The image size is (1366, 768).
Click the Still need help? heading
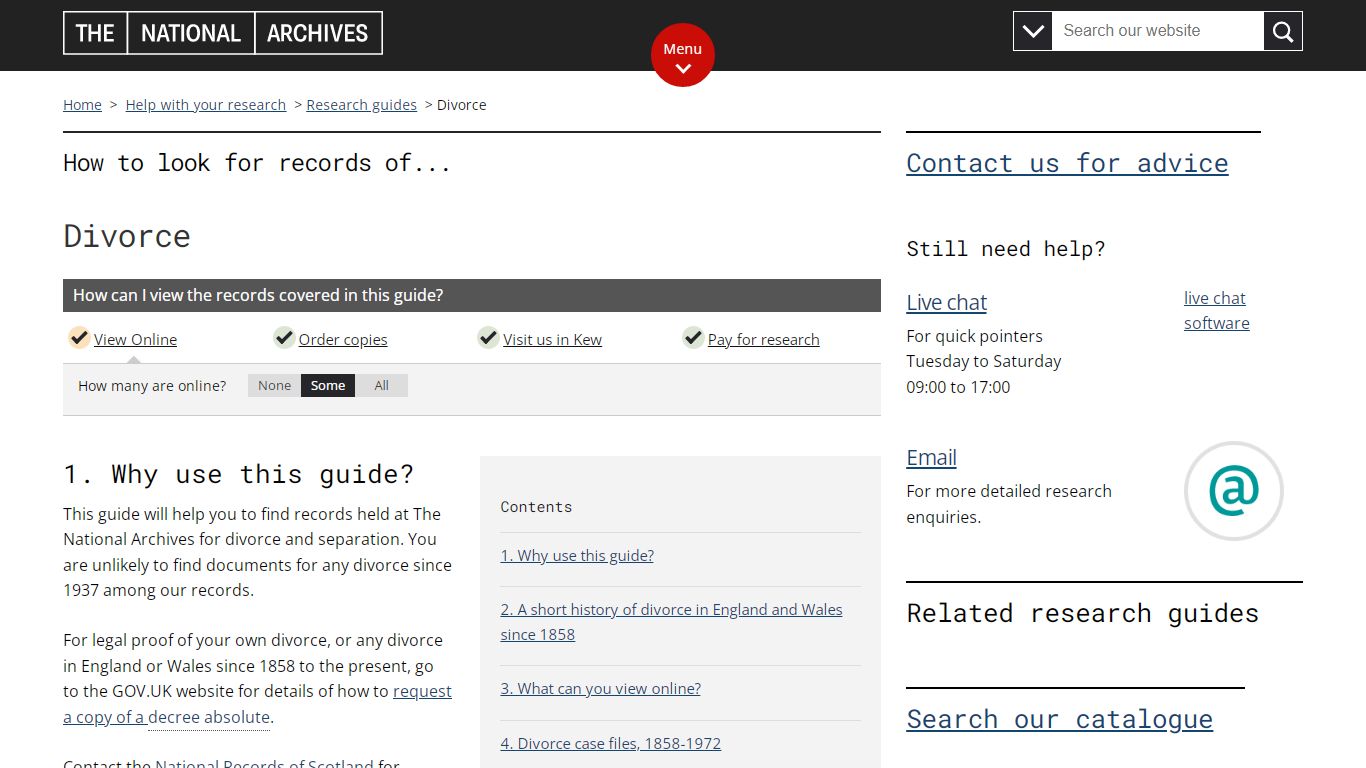tap(1005, 249)
